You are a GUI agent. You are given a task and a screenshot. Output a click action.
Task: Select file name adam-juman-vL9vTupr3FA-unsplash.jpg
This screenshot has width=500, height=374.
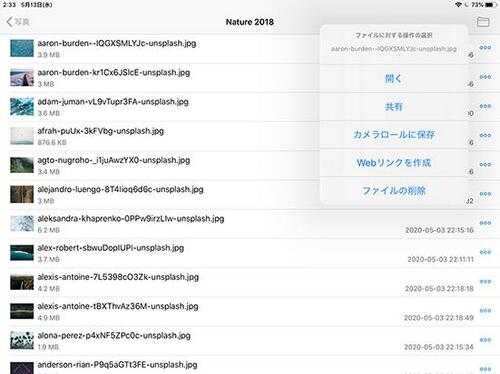click(x=113, y=102)
